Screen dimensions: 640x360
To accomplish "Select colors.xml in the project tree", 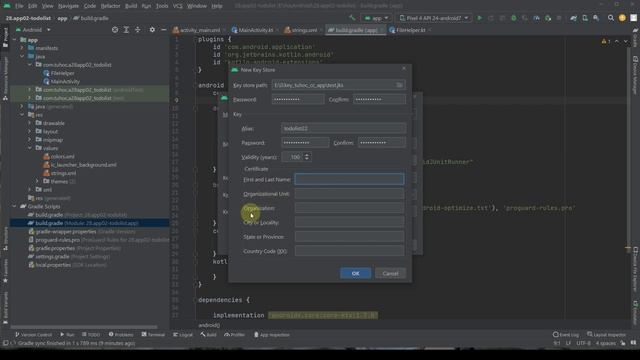I will pos(62,156).
